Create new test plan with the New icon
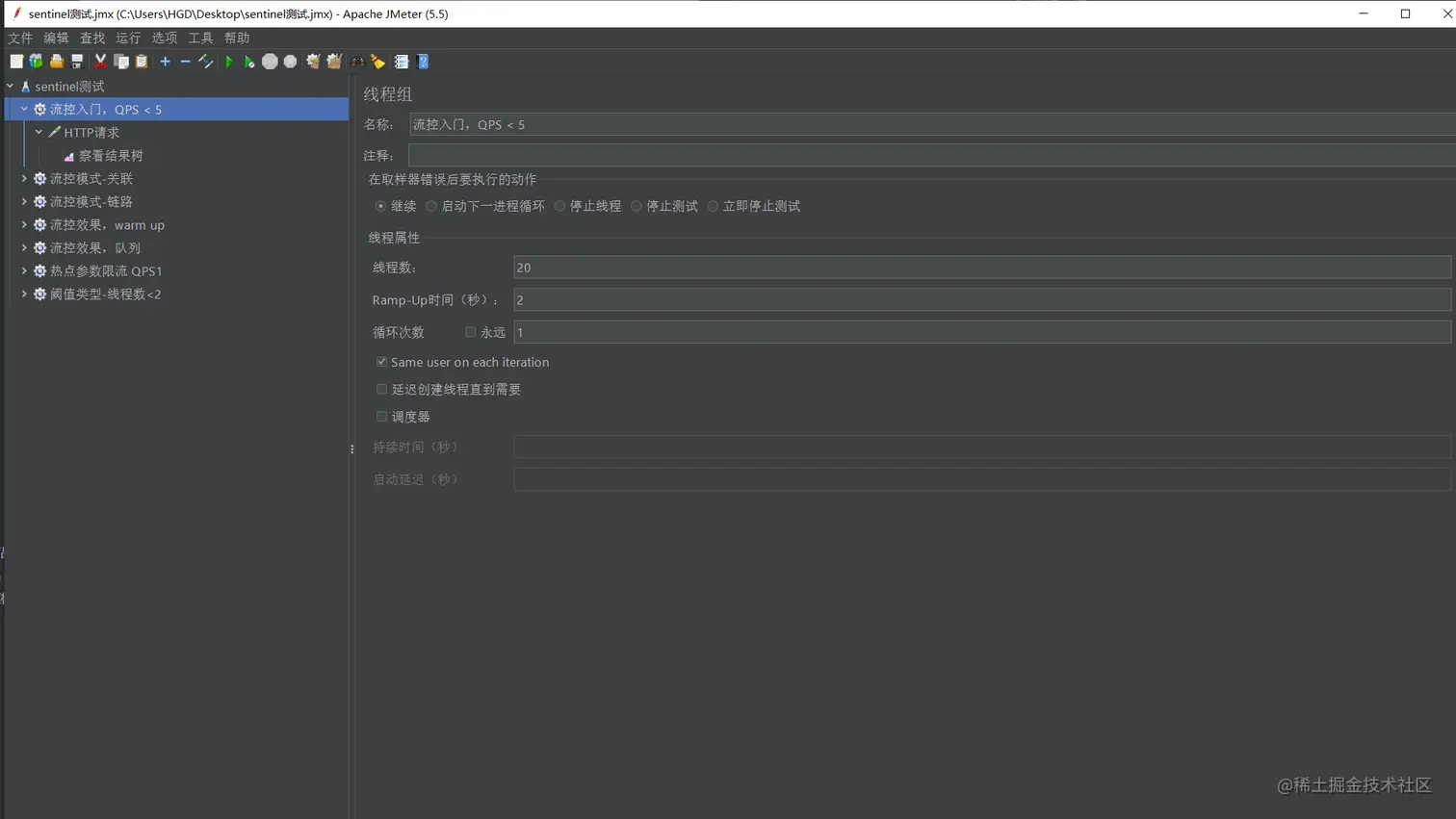This screenshot has width=1456, height=819. [16, 61]
